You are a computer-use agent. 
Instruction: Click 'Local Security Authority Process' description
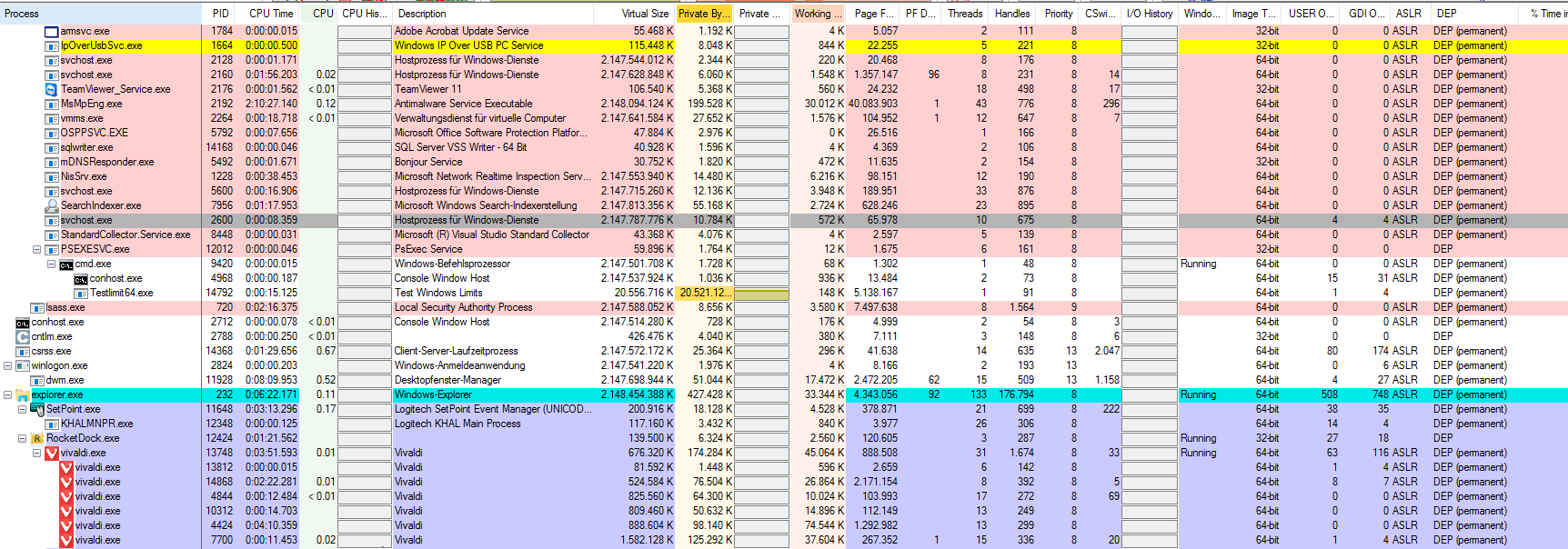(x=463, y=307)
